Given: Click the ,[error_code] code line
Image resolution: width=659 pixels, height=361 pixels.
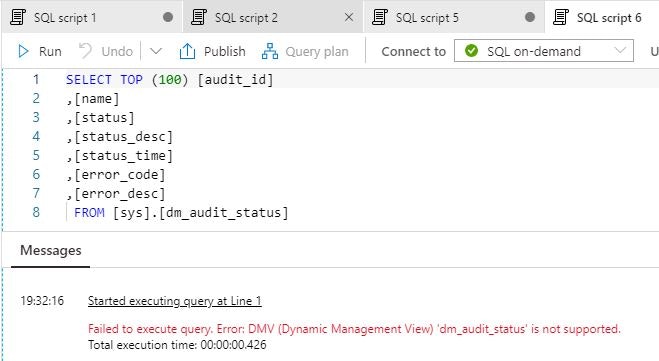Looking at the screenshot, I should point(116,174).
